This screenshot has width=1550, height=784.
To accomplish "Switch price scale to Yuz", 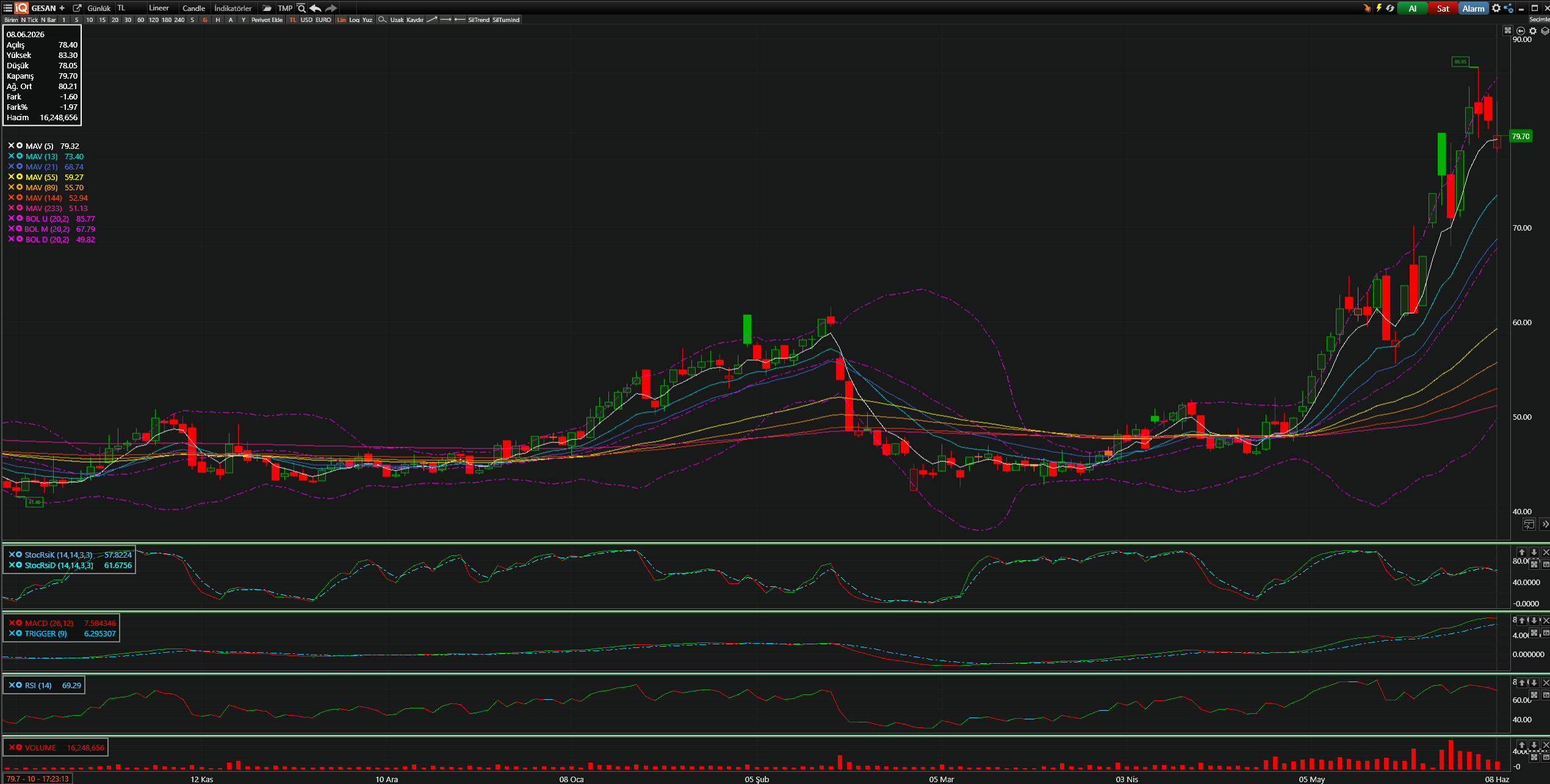I will 367,20.
